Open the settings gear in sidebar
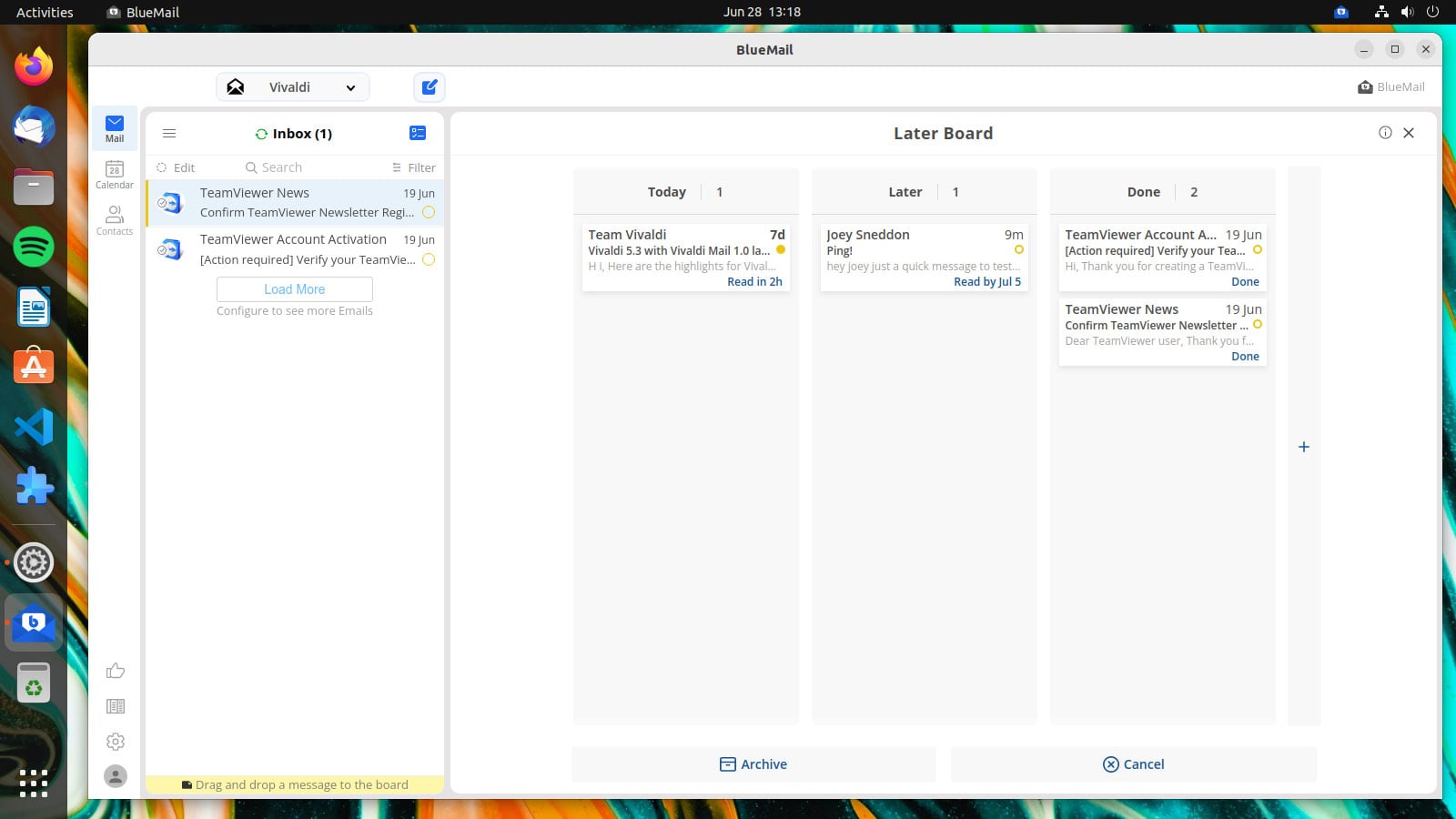 click(x=116, y=742)
